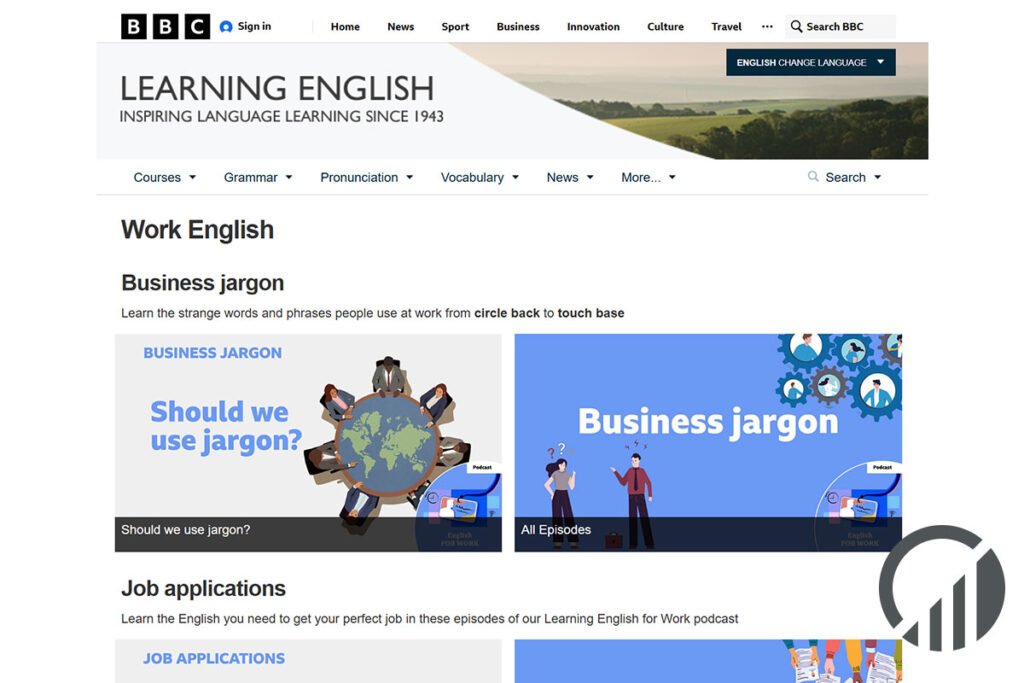Expand the More... dropdown menu
This screenshot has width=1024, height=683.
pyautogui.click(x=648, y=178)
